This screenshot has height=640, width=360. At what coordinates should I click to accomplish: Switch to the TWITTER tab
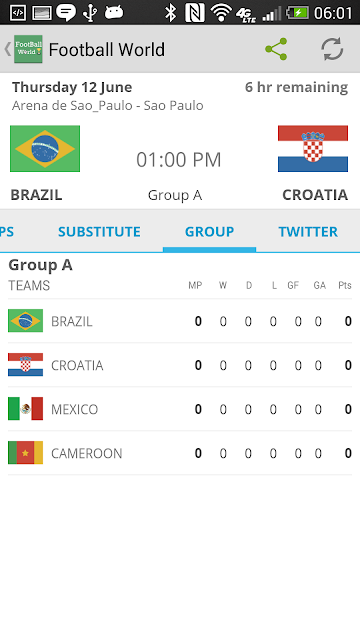308,232
